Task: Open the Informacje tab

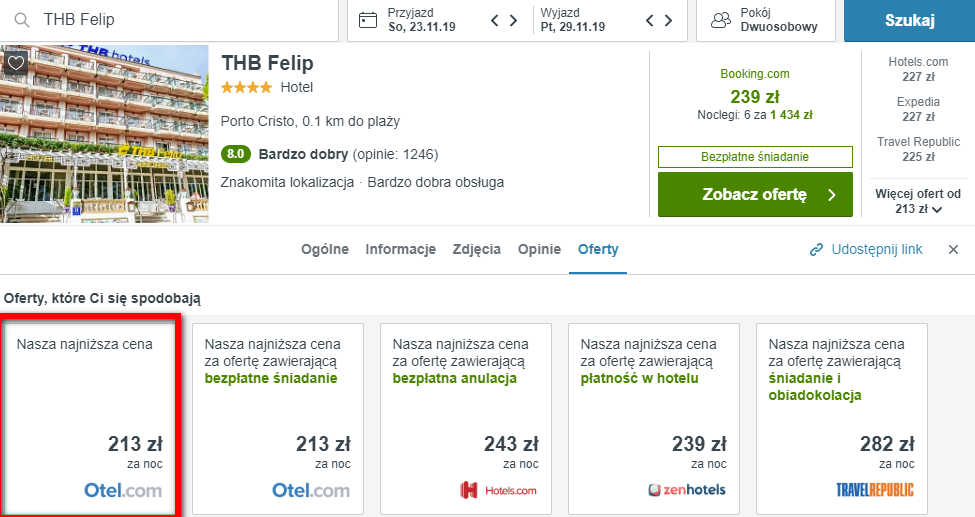Action: click(x=400, y=249)
